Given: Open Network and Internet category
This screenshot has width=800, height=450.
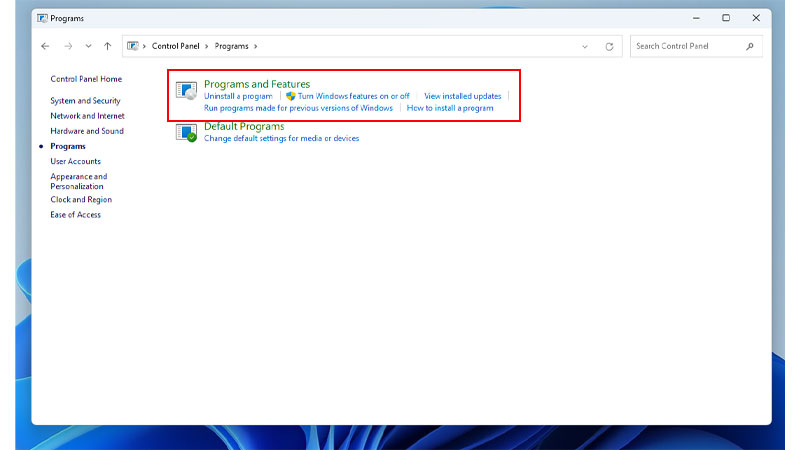Looking at the screenshot, I should [87, 116].
